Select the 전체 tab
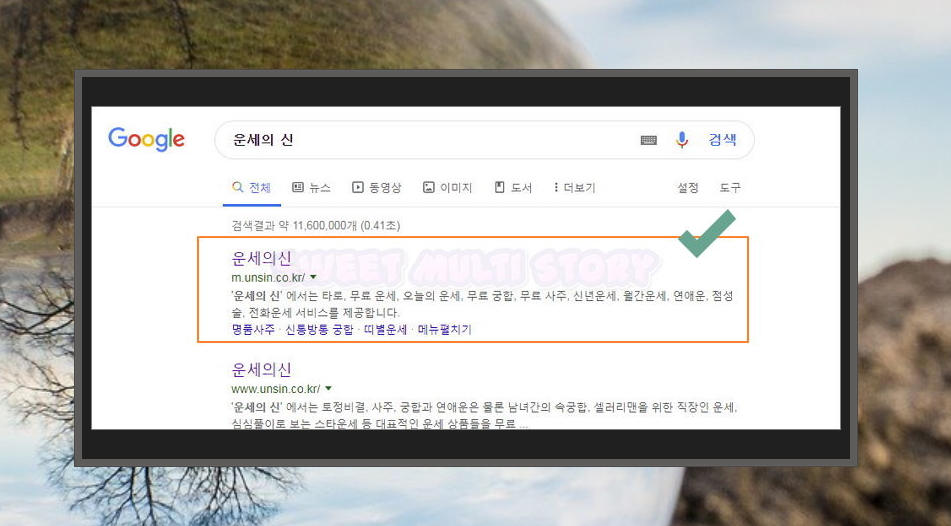Screen dimensions: 951x526 pos(252,187)
